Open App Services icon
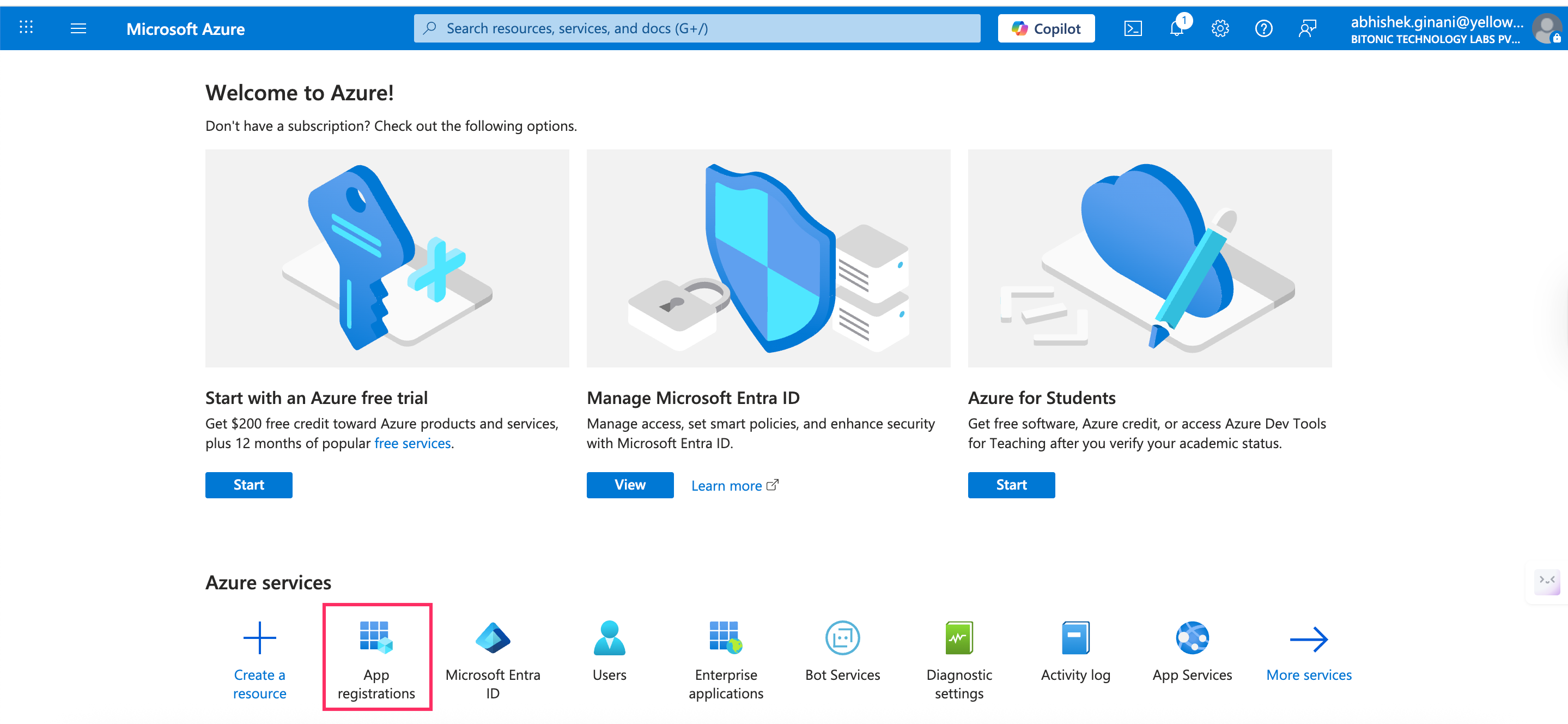 click(1193, 637)
